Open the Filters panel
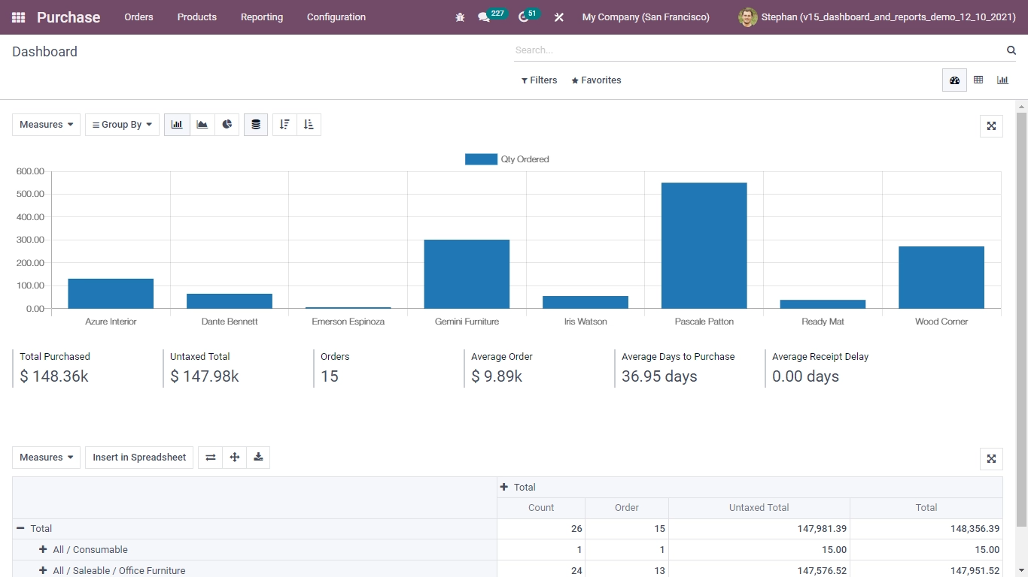Viewport: 1028px width, 577px height. pyautogui.click(x=538, y=80)
